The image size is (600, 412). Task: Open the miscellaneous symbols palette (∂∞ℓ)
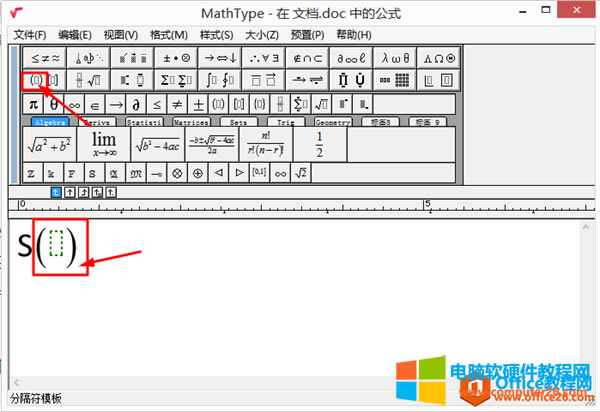tap(351, 58)
